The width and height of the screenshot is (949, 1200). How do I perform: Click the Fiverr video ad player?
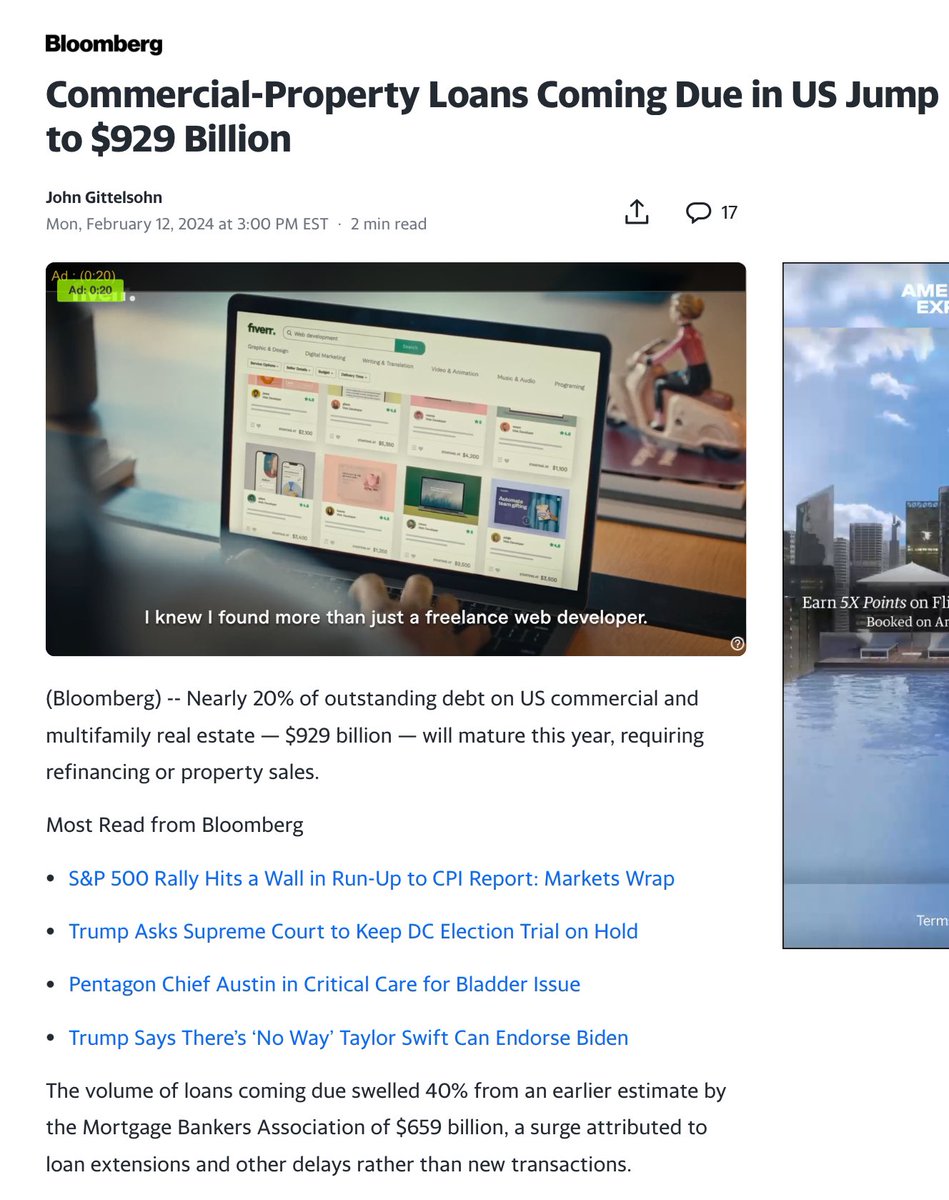[396, 459]
